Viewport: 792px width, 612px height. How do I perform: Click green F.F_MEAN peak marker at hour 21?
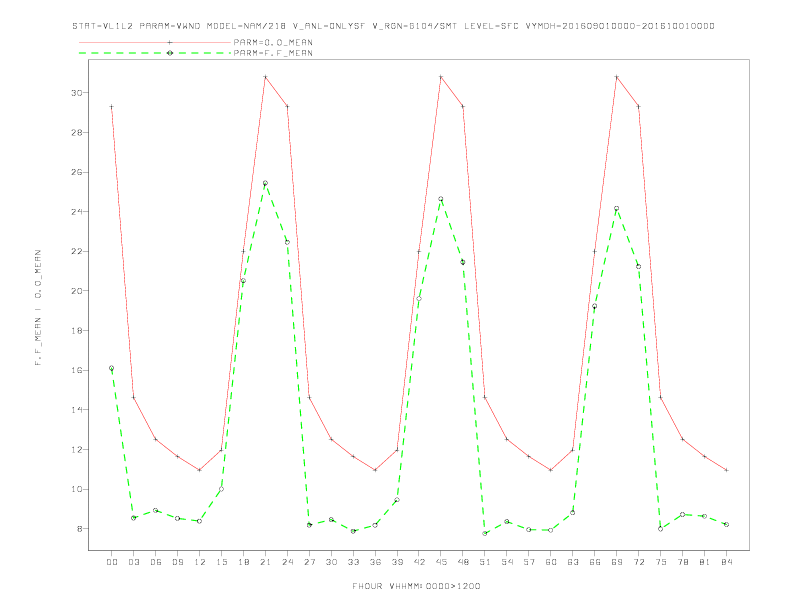265,183
